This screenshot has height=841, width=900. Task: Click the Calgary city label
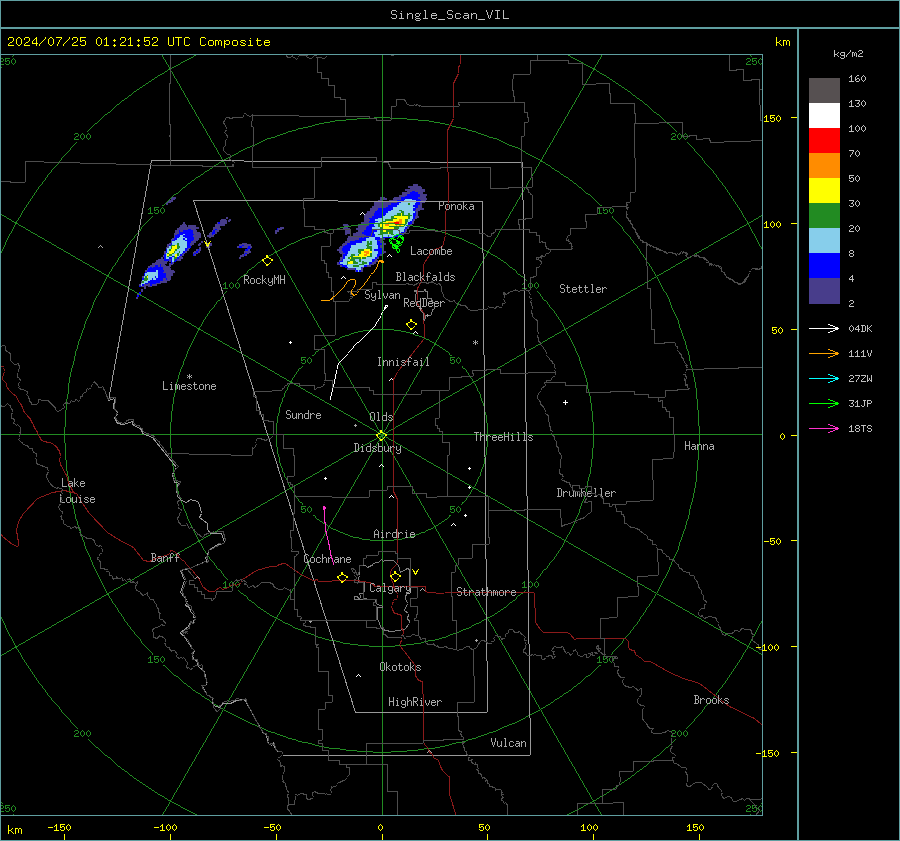point(390,588)
